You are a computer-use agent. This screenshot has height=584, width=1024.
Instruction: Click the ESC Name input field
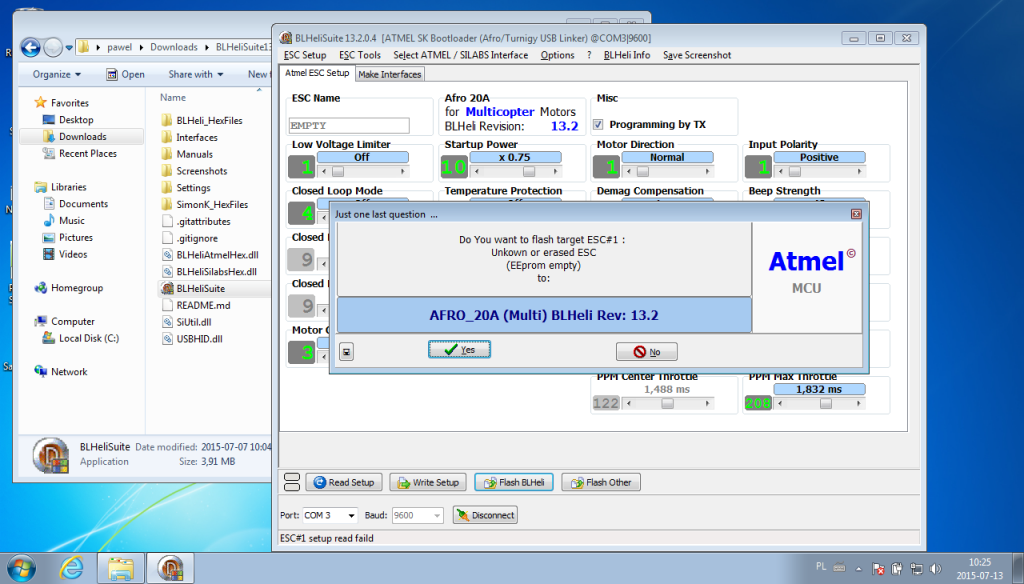(x=350, y=126)
